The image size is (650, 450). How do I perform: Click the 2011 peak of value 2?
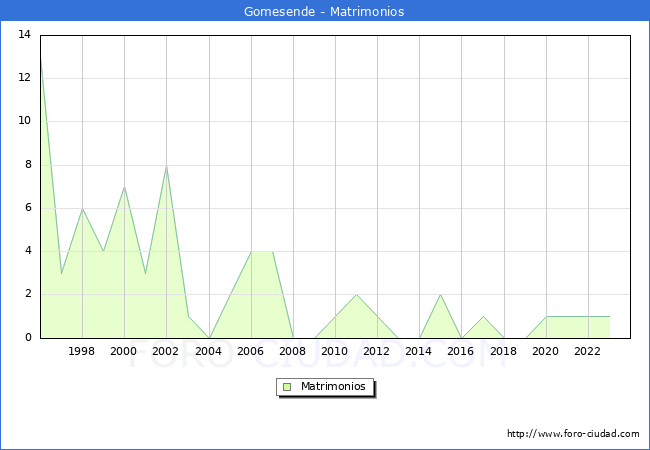356,295
